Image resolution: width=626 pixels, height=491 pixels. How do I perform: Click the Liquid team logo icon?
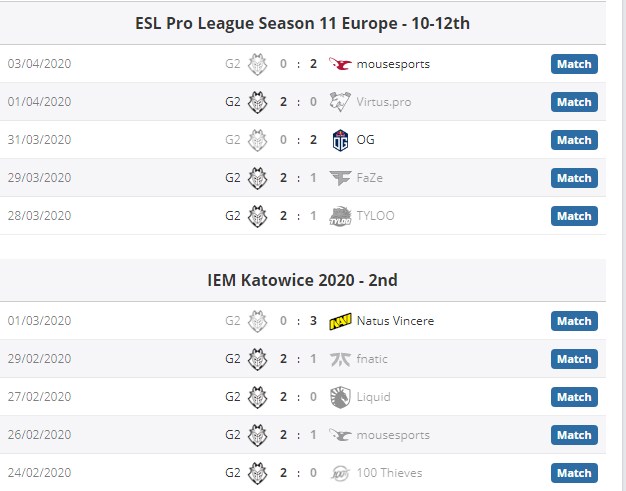point(340,397)
